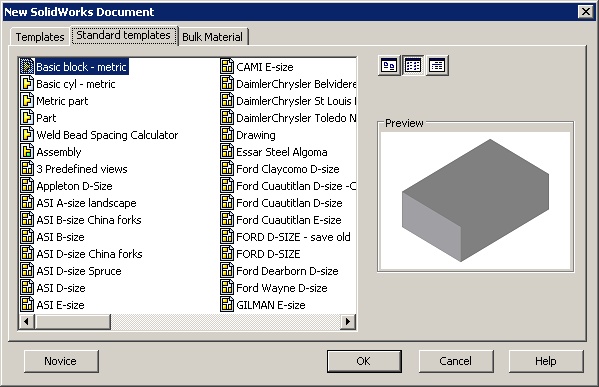The width and height of the screenshot is (599, 387).
Task: Click Appleton D-Size drawing icon
Action: pos(27,186)
